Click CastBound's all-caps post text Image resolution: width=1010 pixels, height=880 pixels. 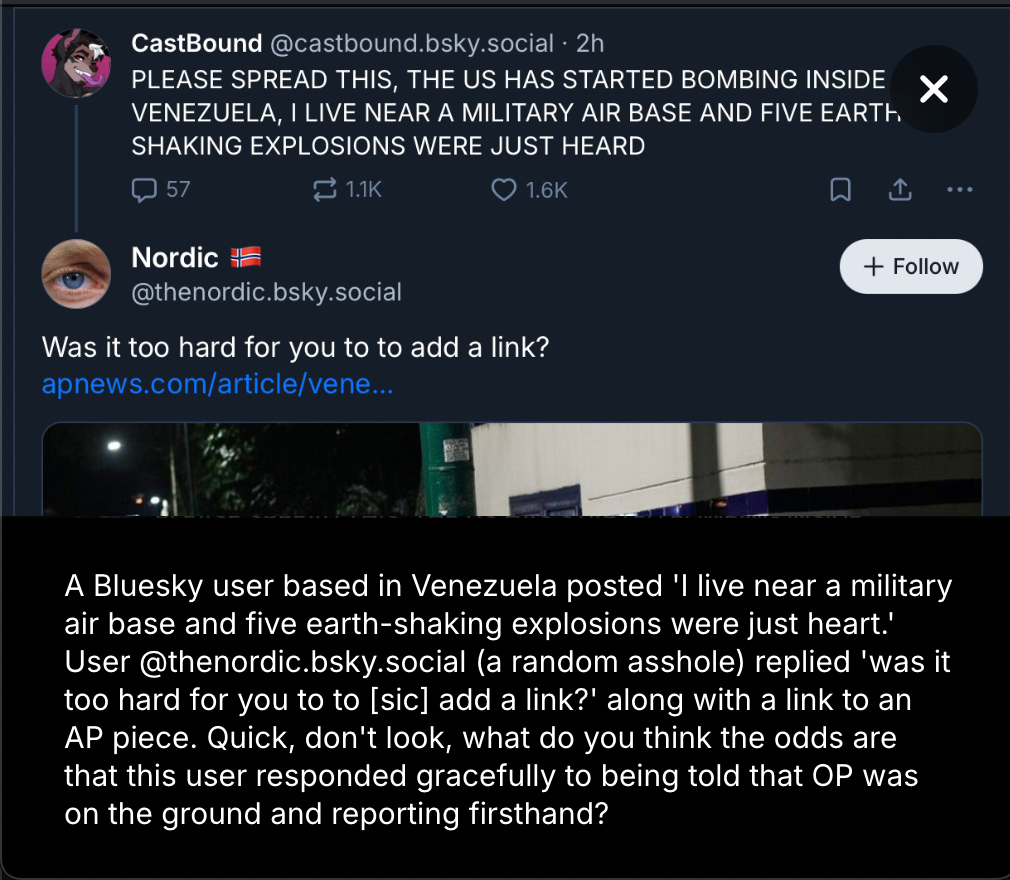(500, 113)
